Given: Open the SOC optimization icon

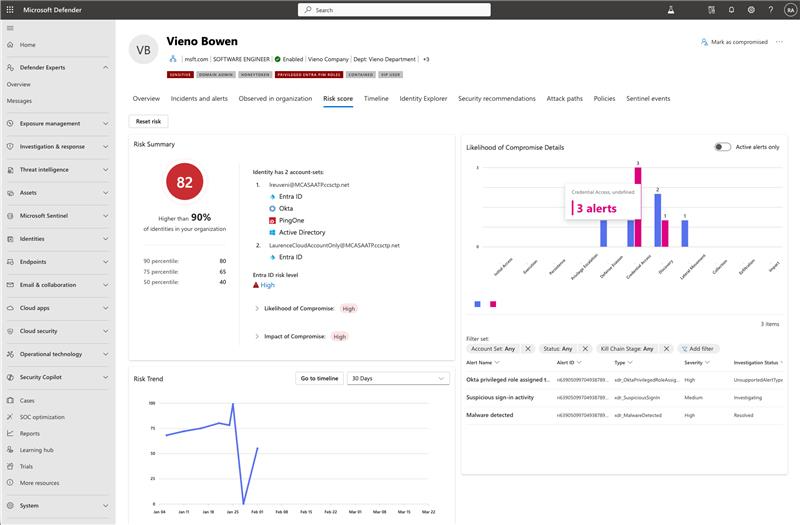Looking at the screenshot, I should (x=10, y=417).
